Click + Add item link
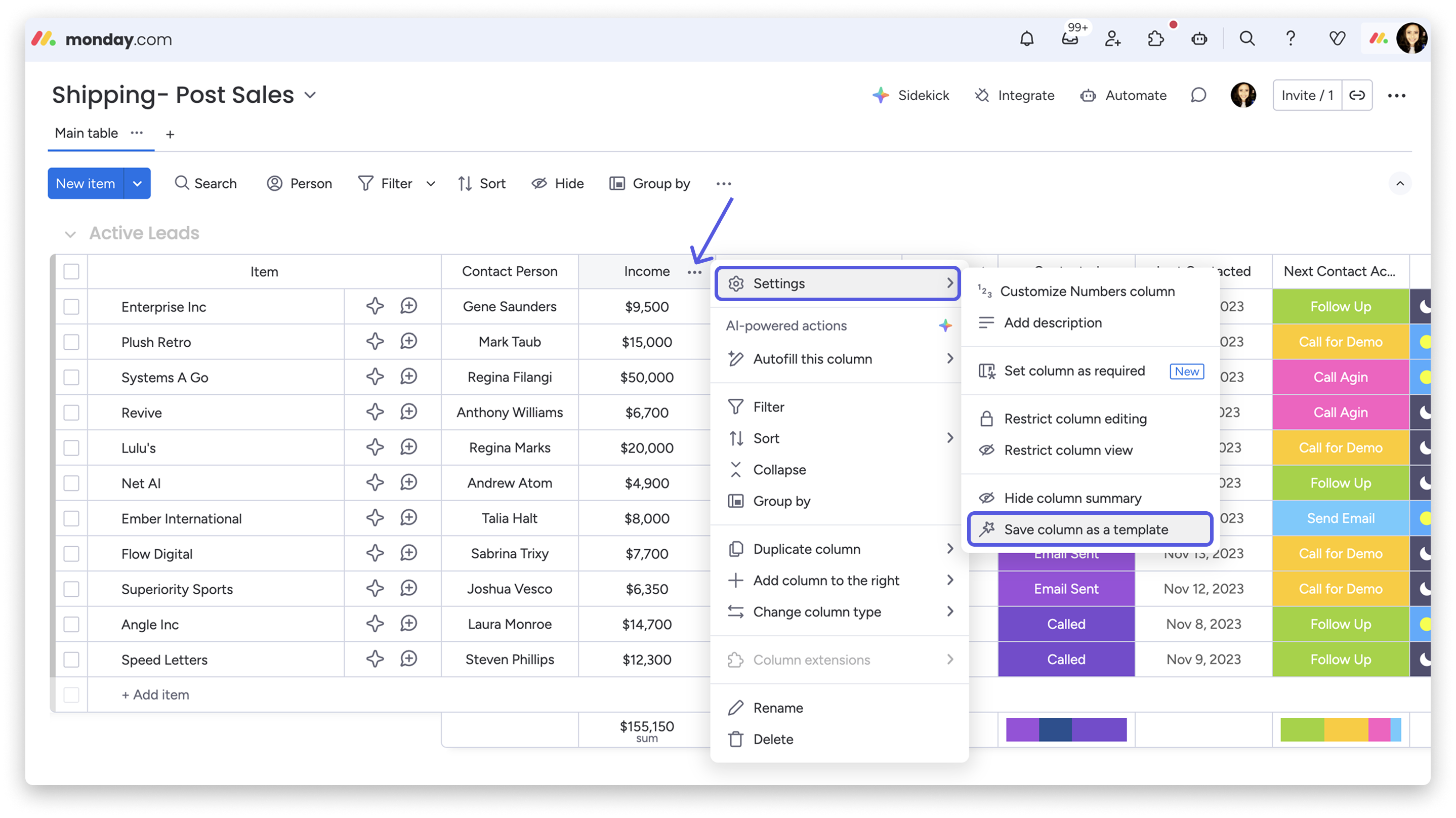The width and height of the screenshot is (1456, 818). point(155,695)
